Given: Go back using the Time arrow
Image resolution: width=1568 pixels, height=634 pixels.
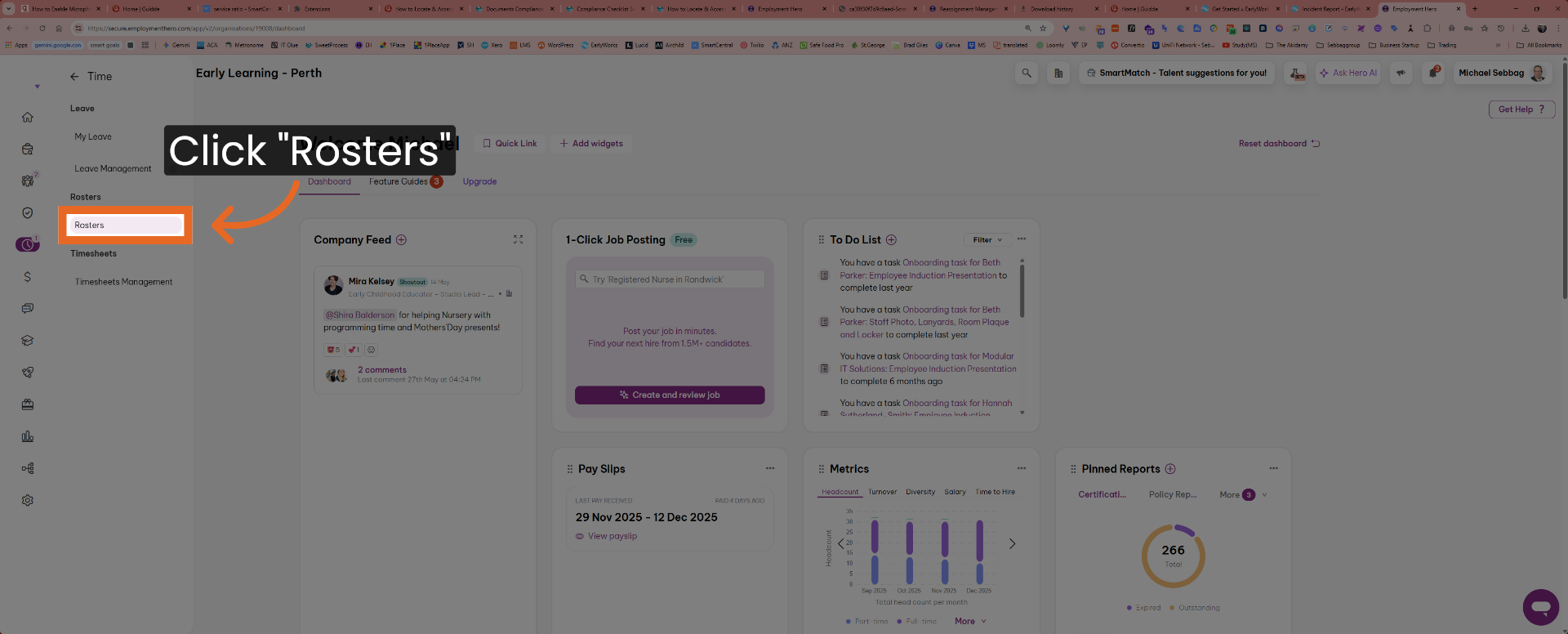Looking at the screenshot, I should (x=74, y=76).
